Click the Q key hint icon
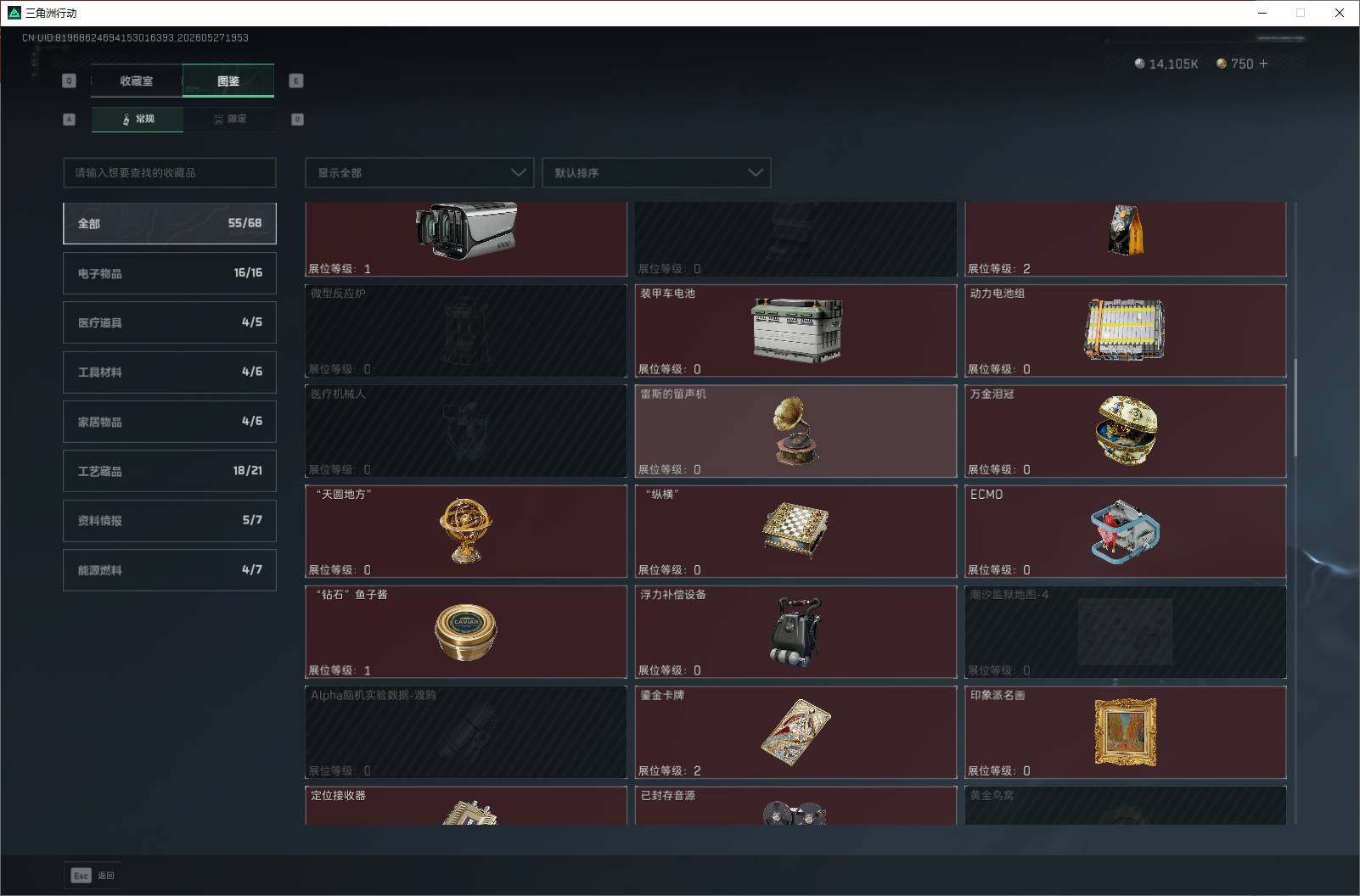 [x=70, y=81]
